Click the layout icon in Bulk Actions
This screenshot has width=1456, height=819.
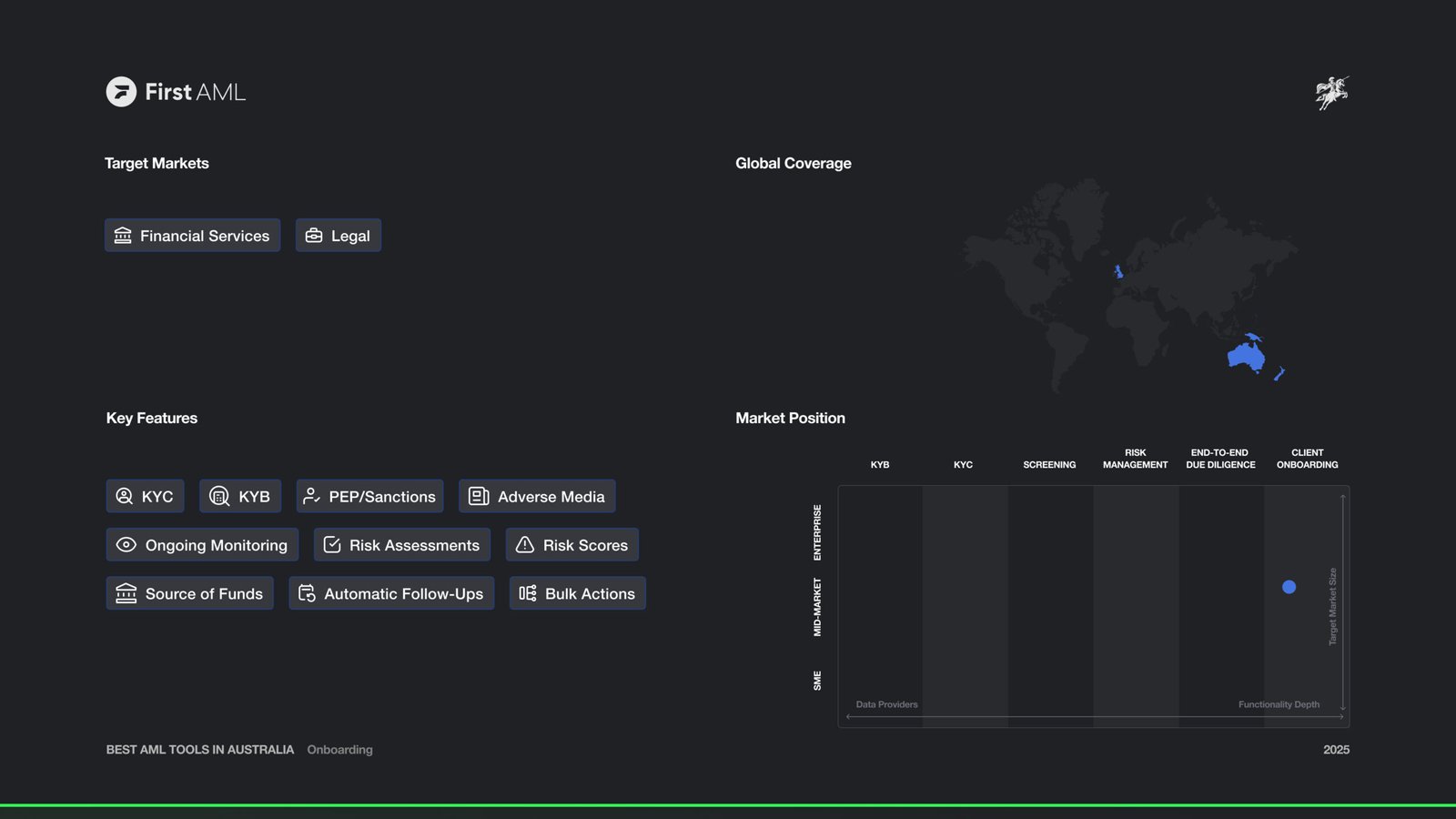528,593
